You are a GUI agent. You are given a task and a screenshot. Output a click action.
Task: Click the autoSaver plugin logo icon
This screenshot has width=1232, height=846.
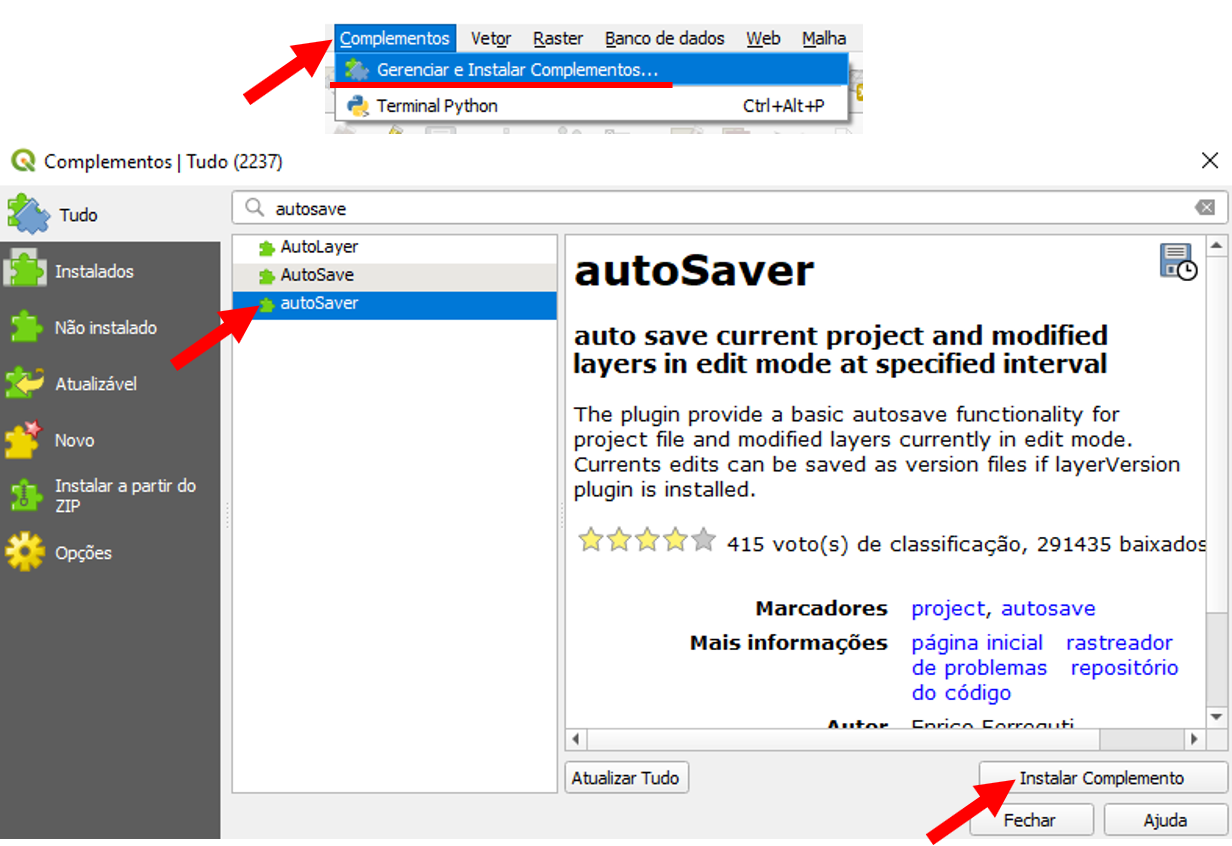1178,261
